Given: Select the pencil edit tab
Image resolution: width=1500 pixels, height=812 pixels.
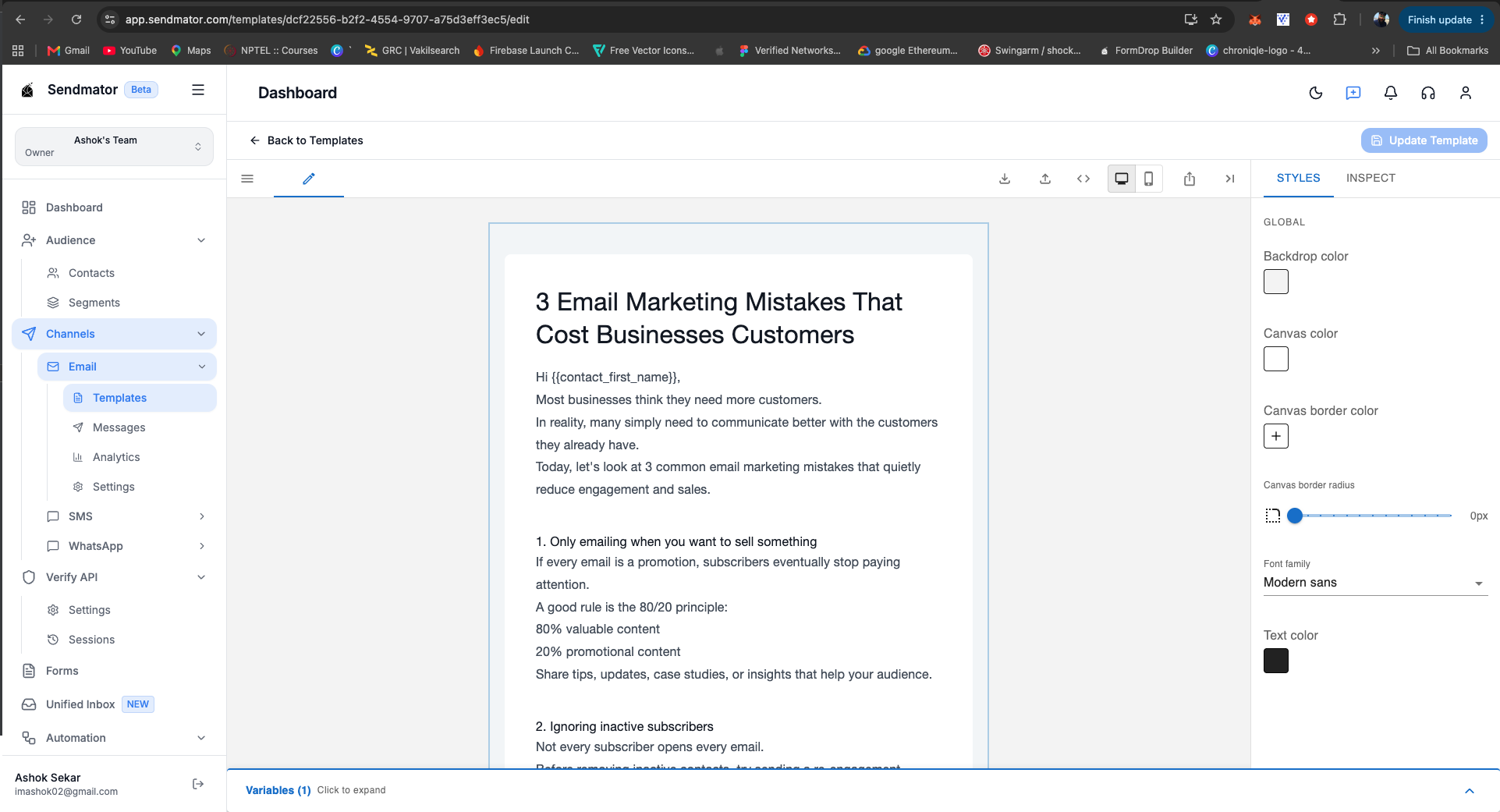Looking at the screenshot, I should [309, 179].
